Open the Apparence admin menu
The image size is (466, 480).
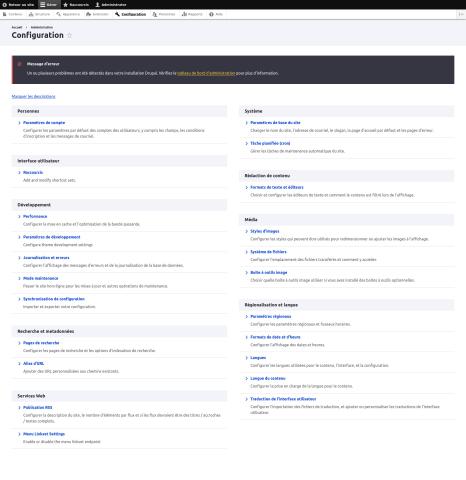click(x=68, y=14)
